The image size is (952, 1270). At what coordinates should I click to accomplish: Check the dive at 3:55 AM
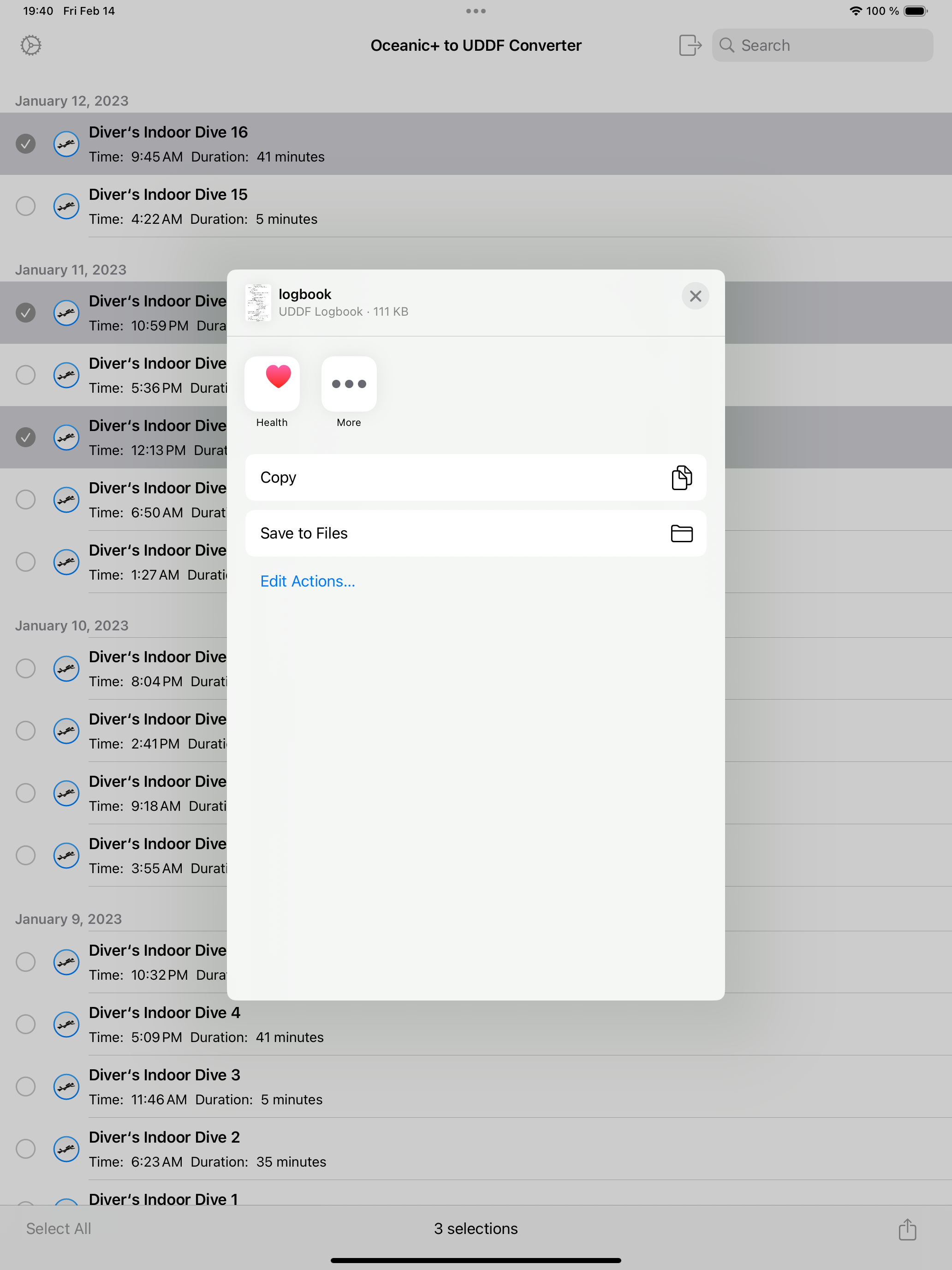(x=26, y=856)
